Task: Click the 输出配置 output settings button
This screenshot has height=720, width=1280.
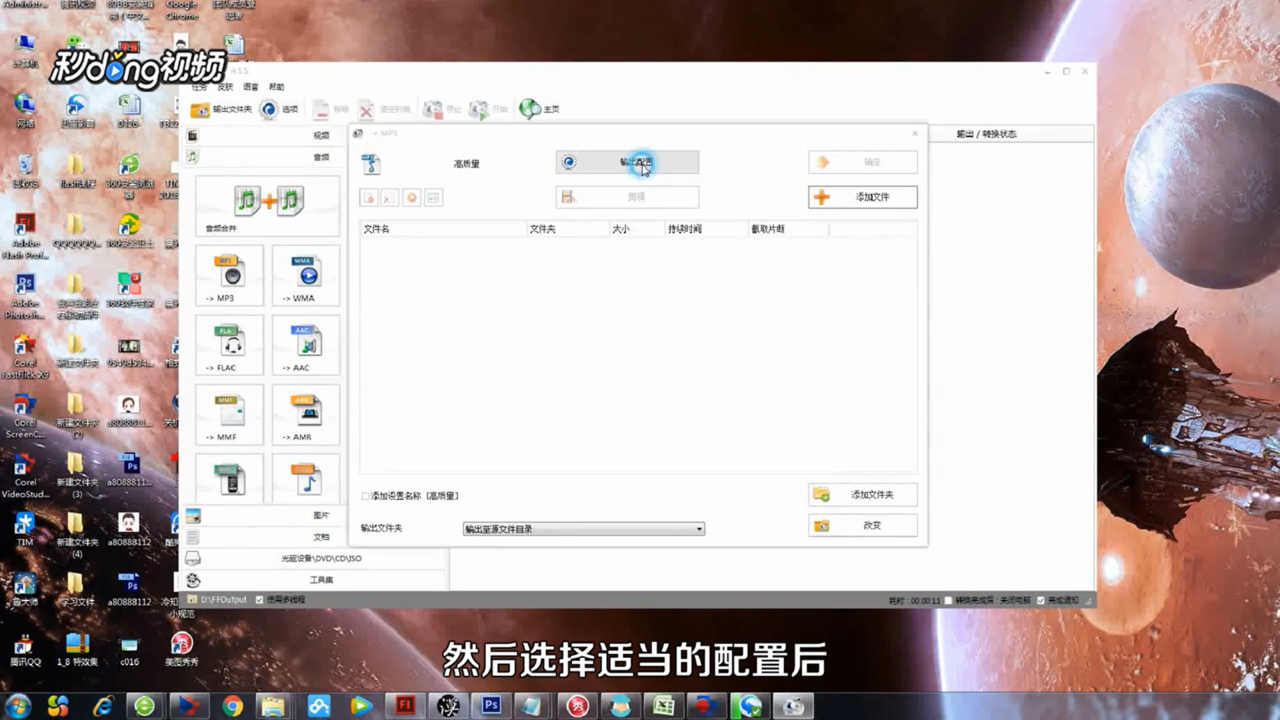Action: pyautogui.click(x=627, y=162)
